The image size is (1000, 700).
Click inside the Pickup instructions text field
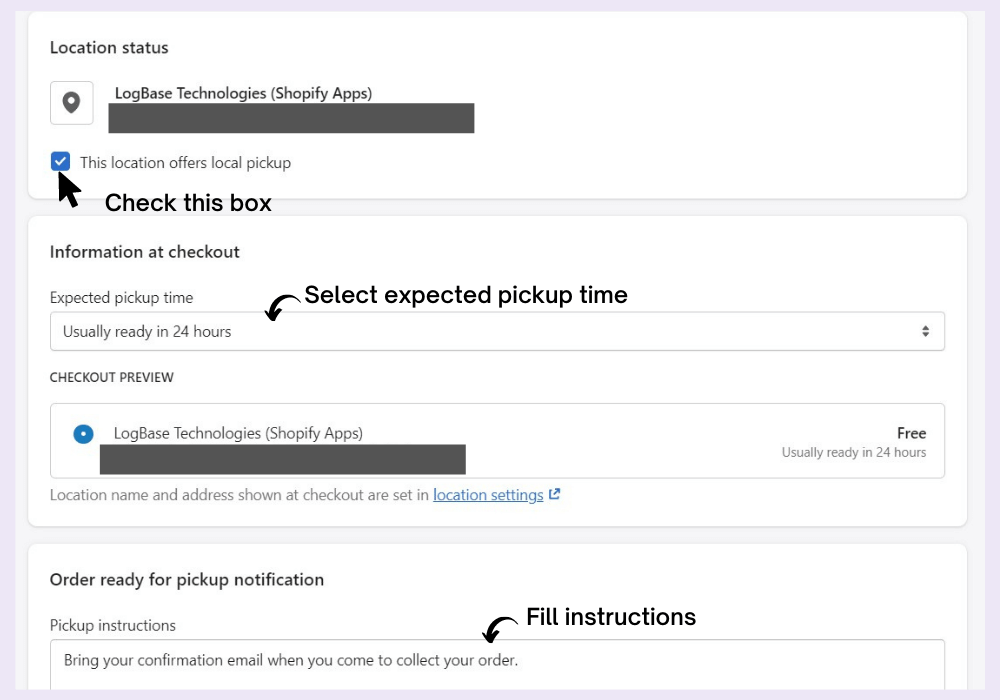pyautogui.click(x=497, y=660)
